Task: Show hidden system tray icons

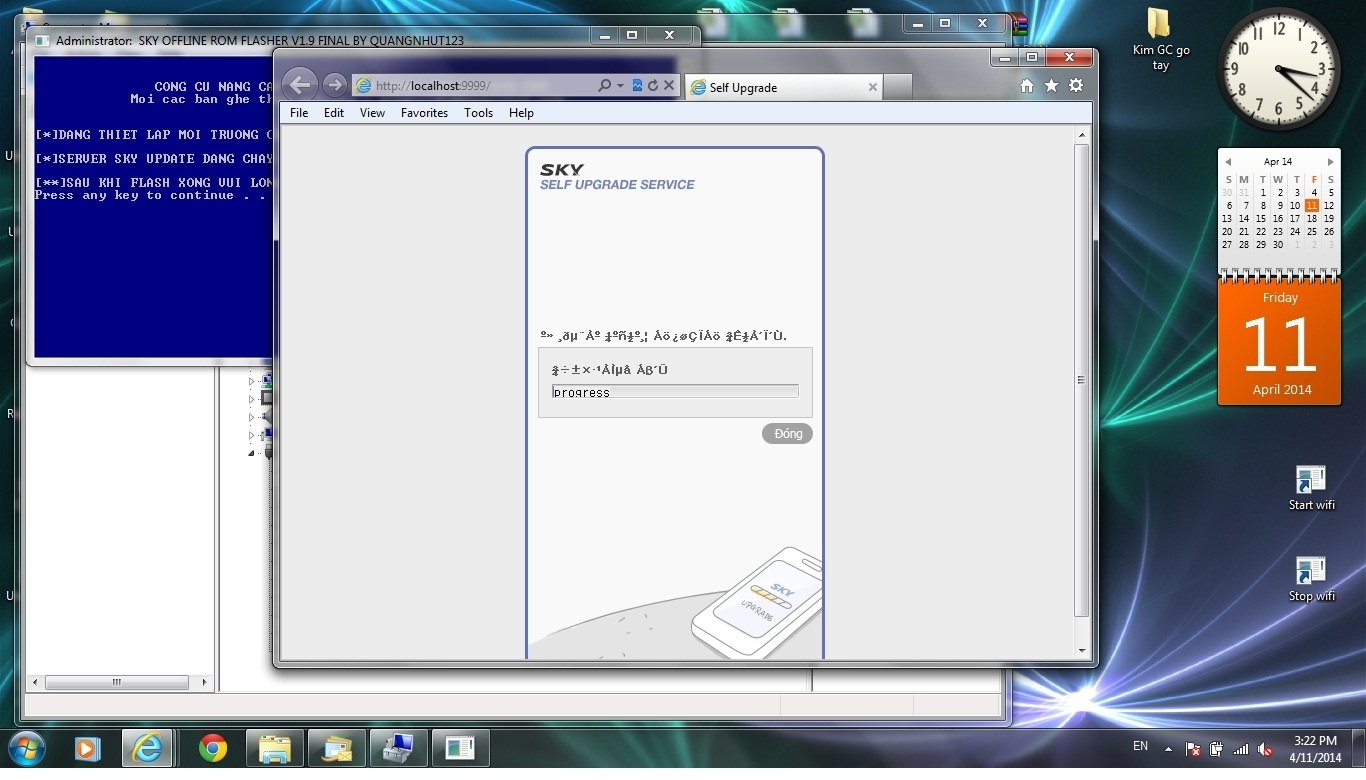Action: pos(1168,748)
